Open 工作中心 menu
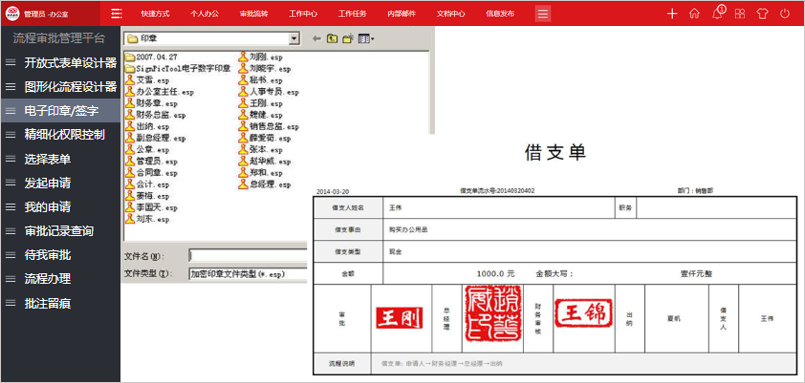 (303, 14)
